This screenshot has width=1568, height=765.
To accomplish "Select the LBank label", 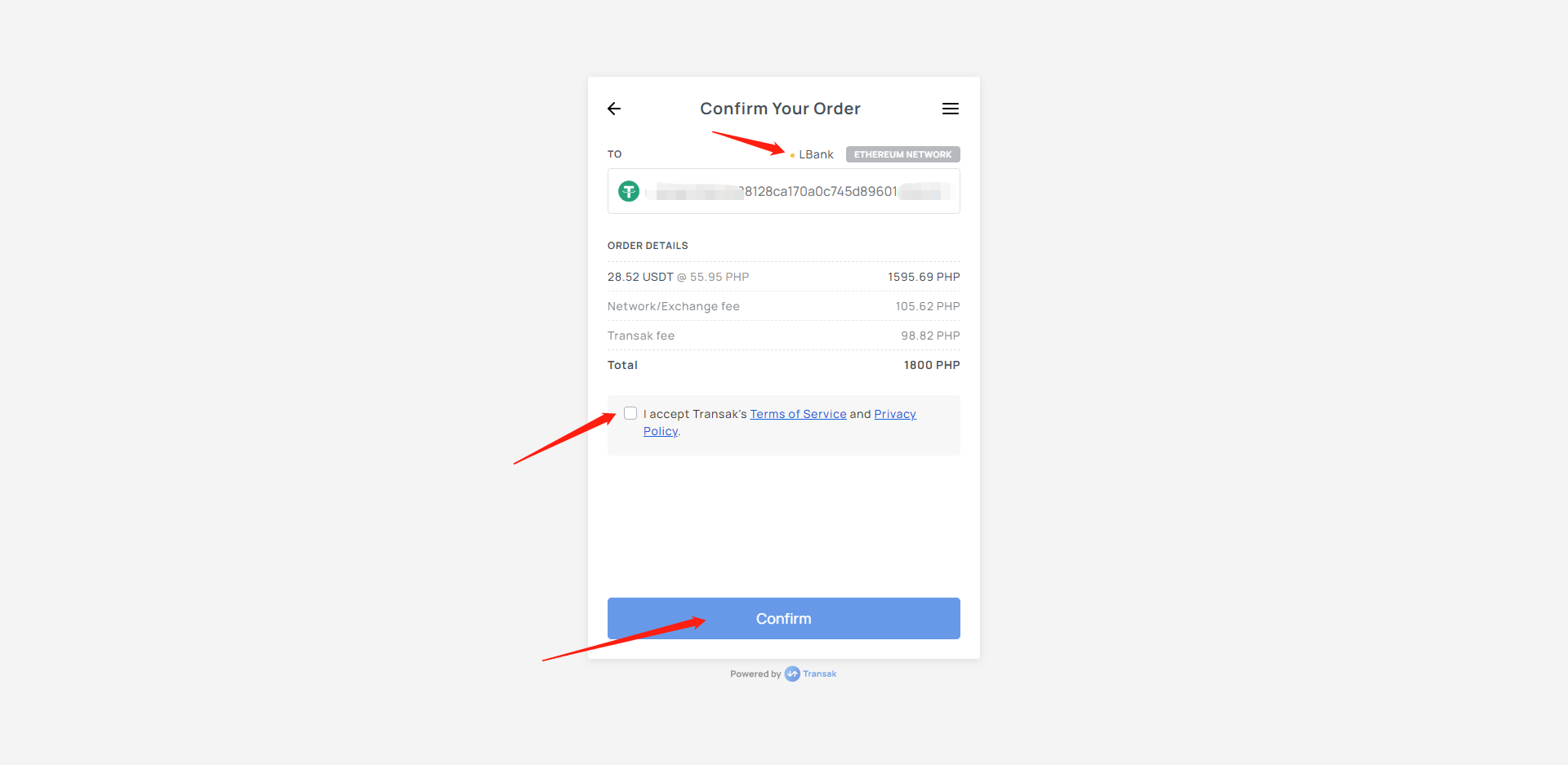I will 816,154.
